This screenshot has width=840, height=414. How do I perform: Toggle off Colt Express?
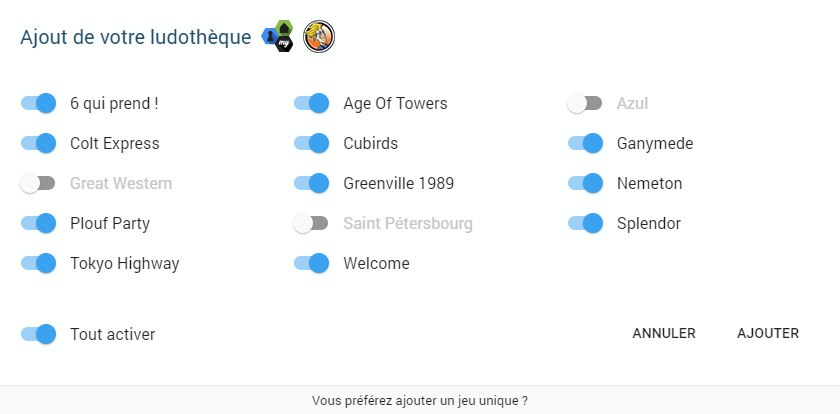pyautogui.click(x=39, y=143)
